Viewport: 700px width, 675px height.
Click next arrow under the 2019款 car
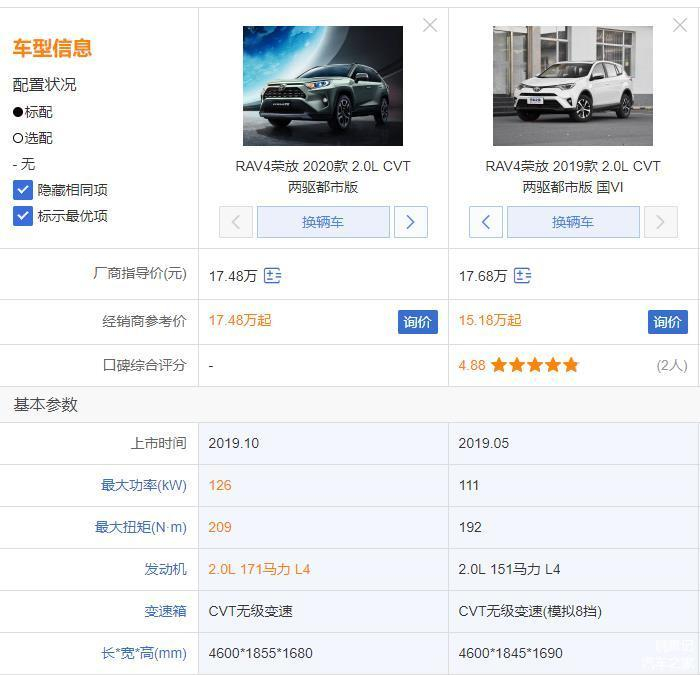(661, 222)
